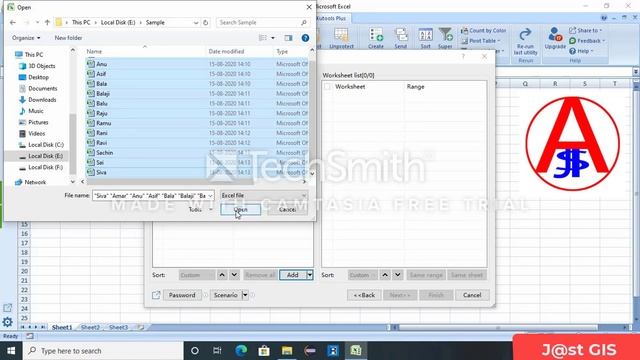This screenshot has height=360, width=640.
Task: Click Password button in wizard
Action: click(x=182, y=295)
